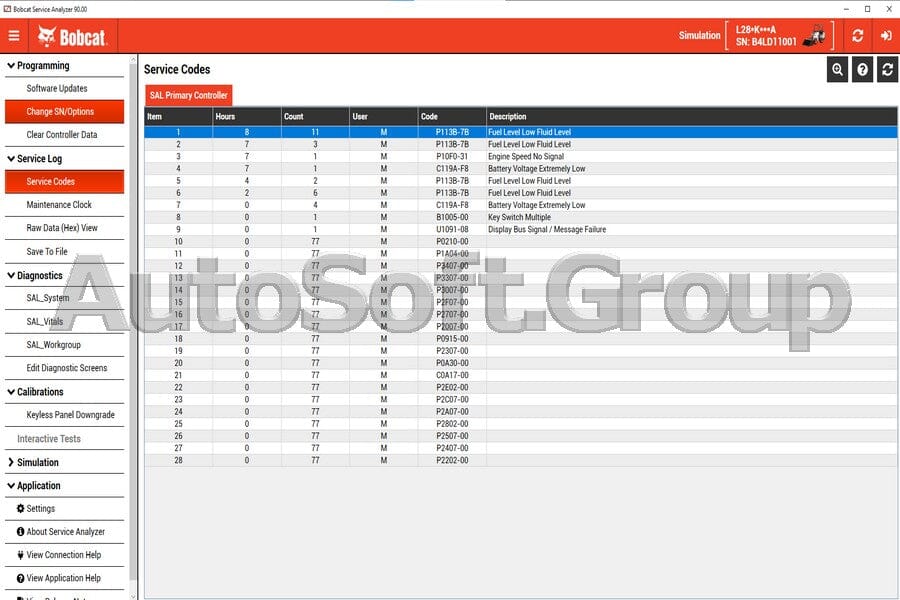900x600 pixels.
Task: Click code P0210-00 in row 10
Action: tap(452, 242)
